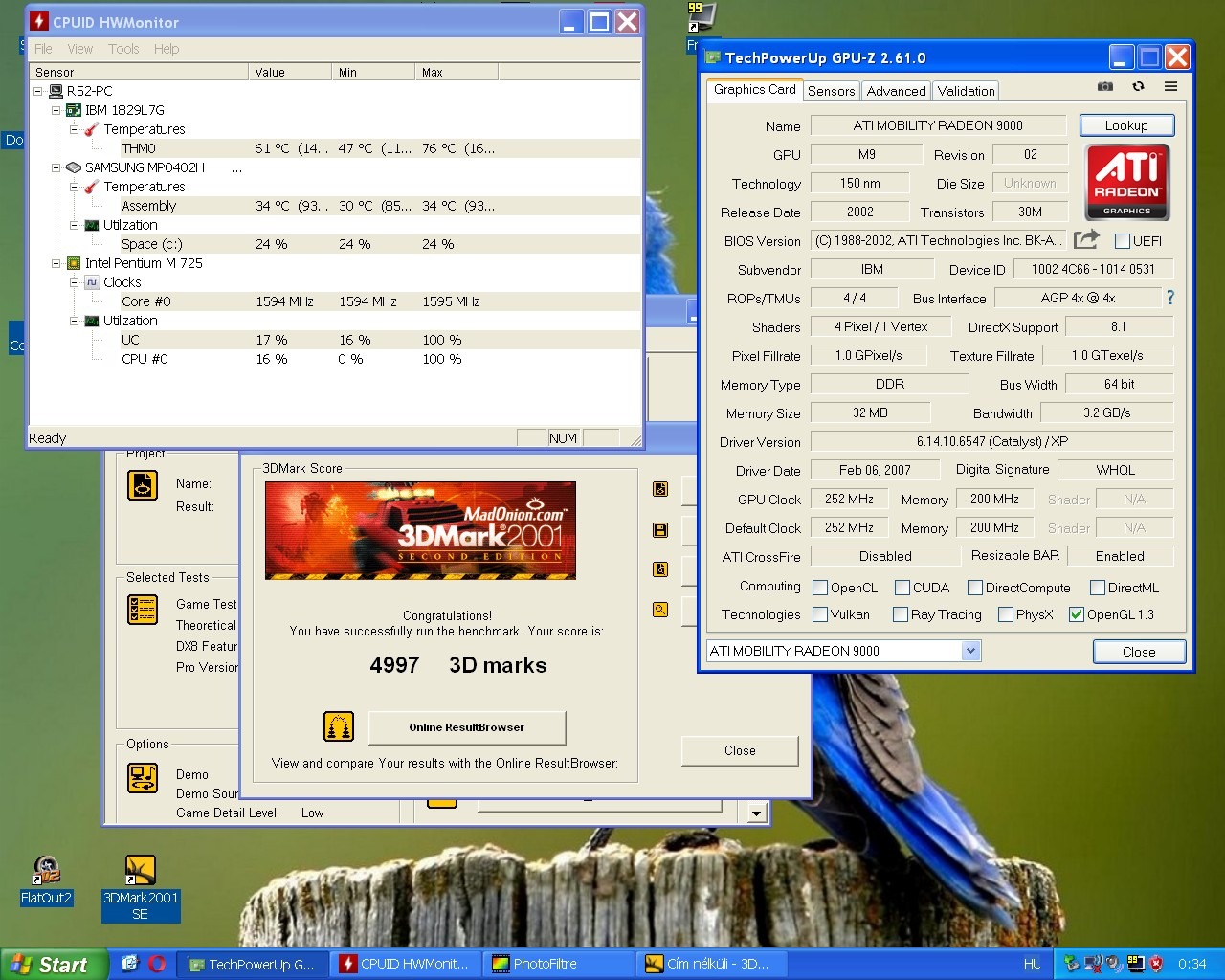Open the File menu in HWMonitor
The width and height of the screenshot is (1225, 980).
click(x=44, y=49)
